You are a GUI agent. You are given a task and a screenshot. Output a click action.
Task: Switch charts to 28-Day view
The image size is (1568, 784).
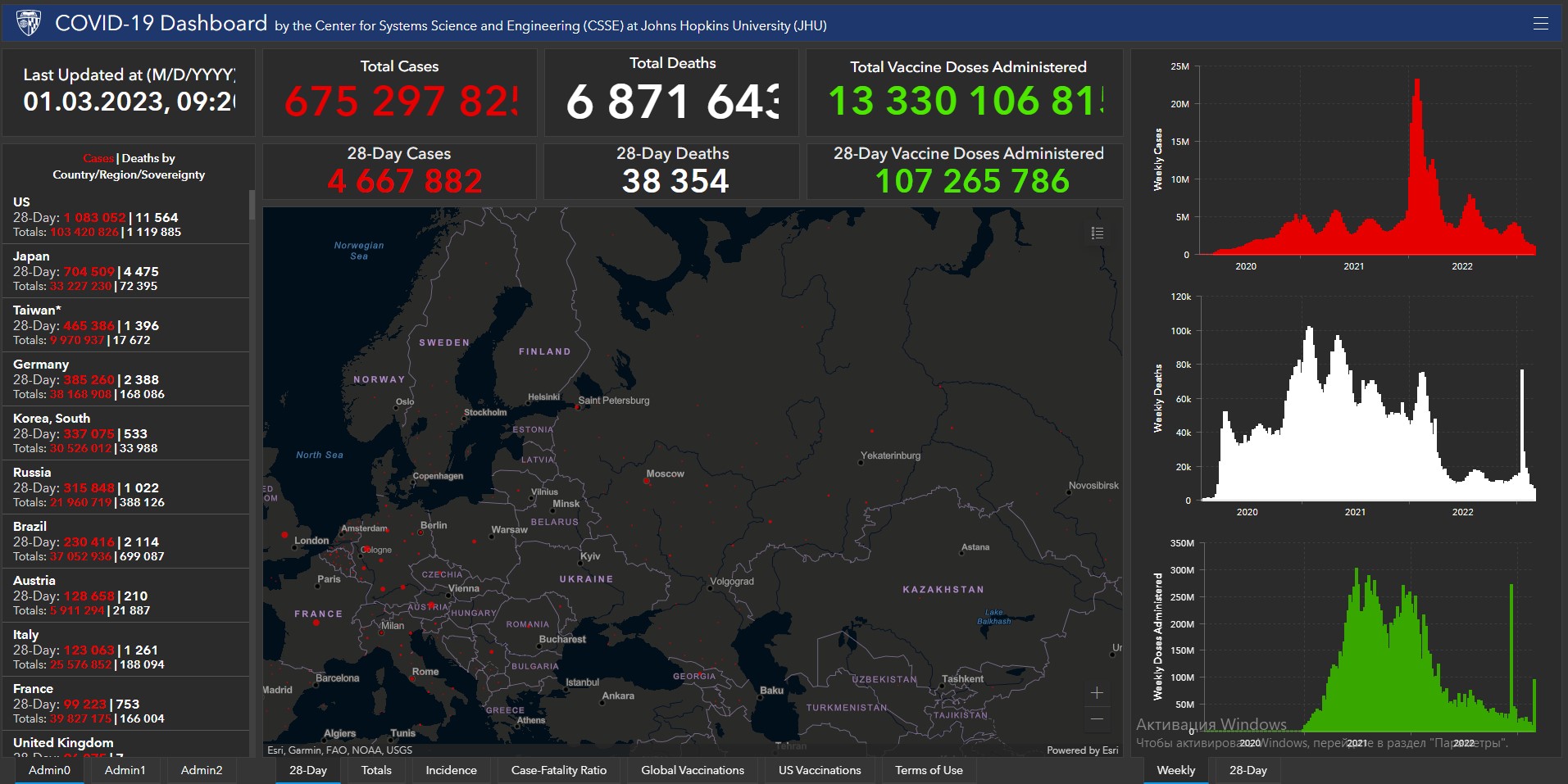1248,770
